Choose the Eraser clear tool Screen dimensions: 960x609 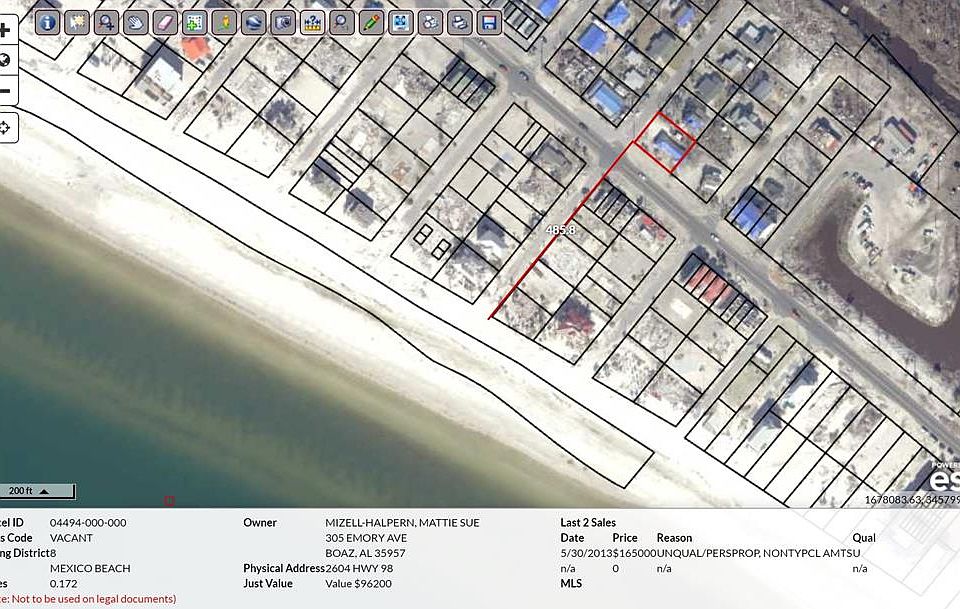click(165, 23)
